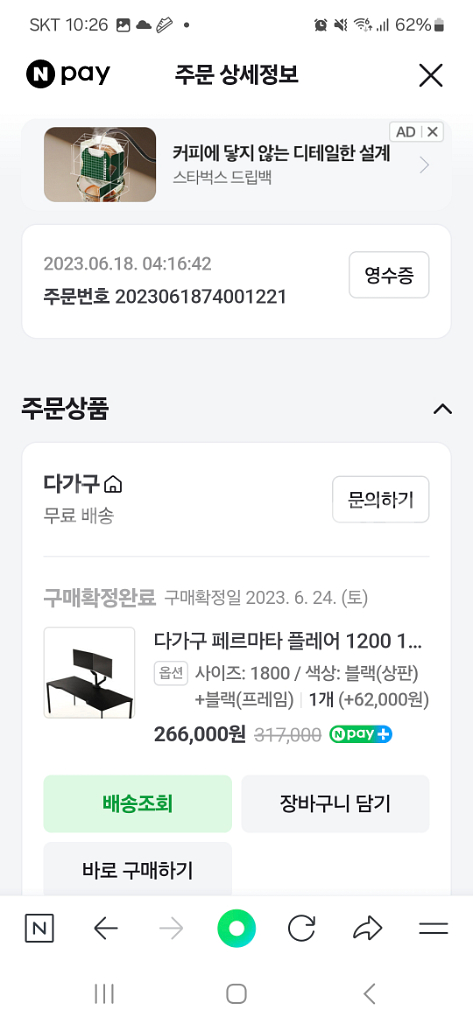Screen dimensions: 473x1024
Task: Open the black desk product thumbnail
Action: pos(90,673)
